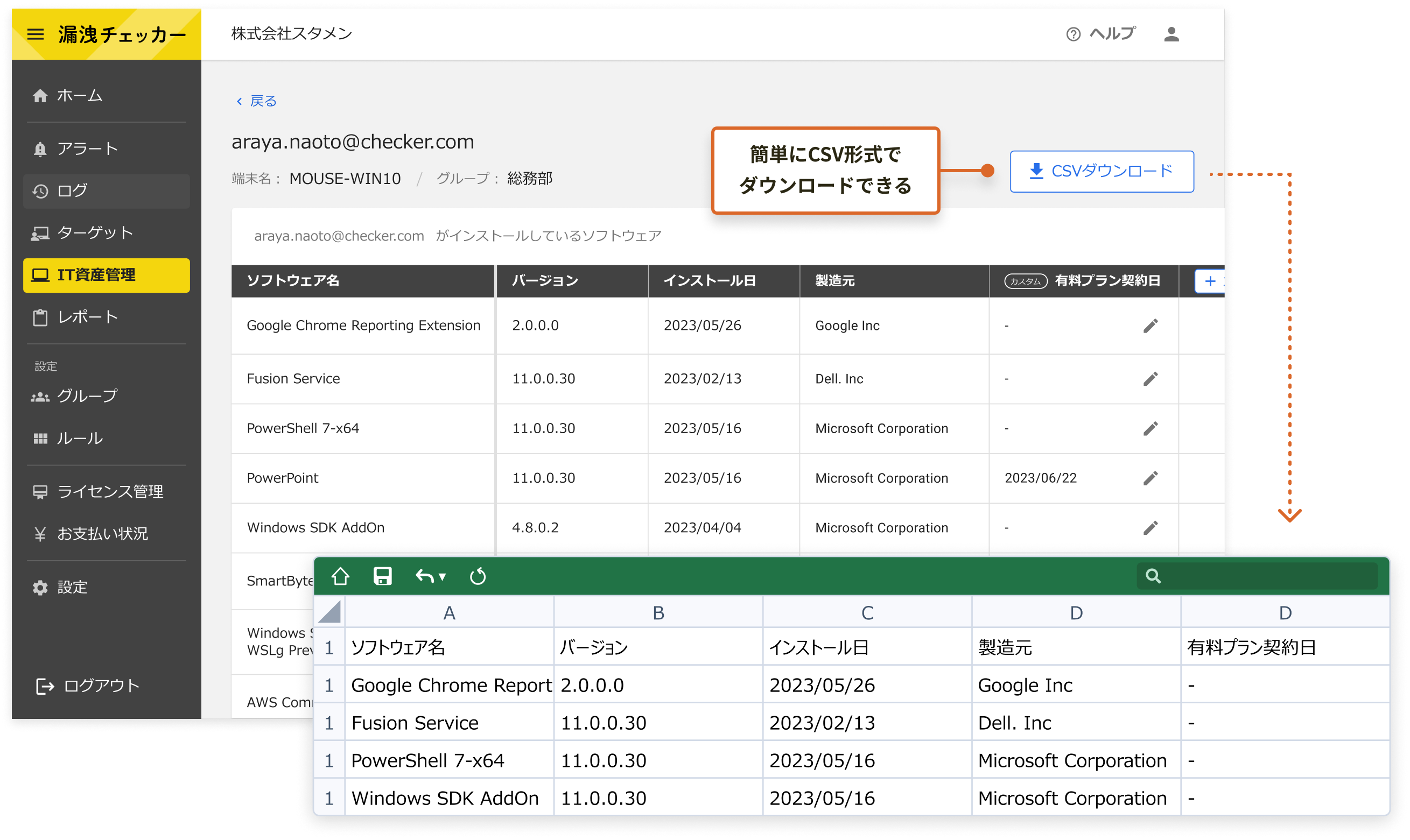
Task: Click spreadsheet cell Fusion Service
Action: (449, 723)
